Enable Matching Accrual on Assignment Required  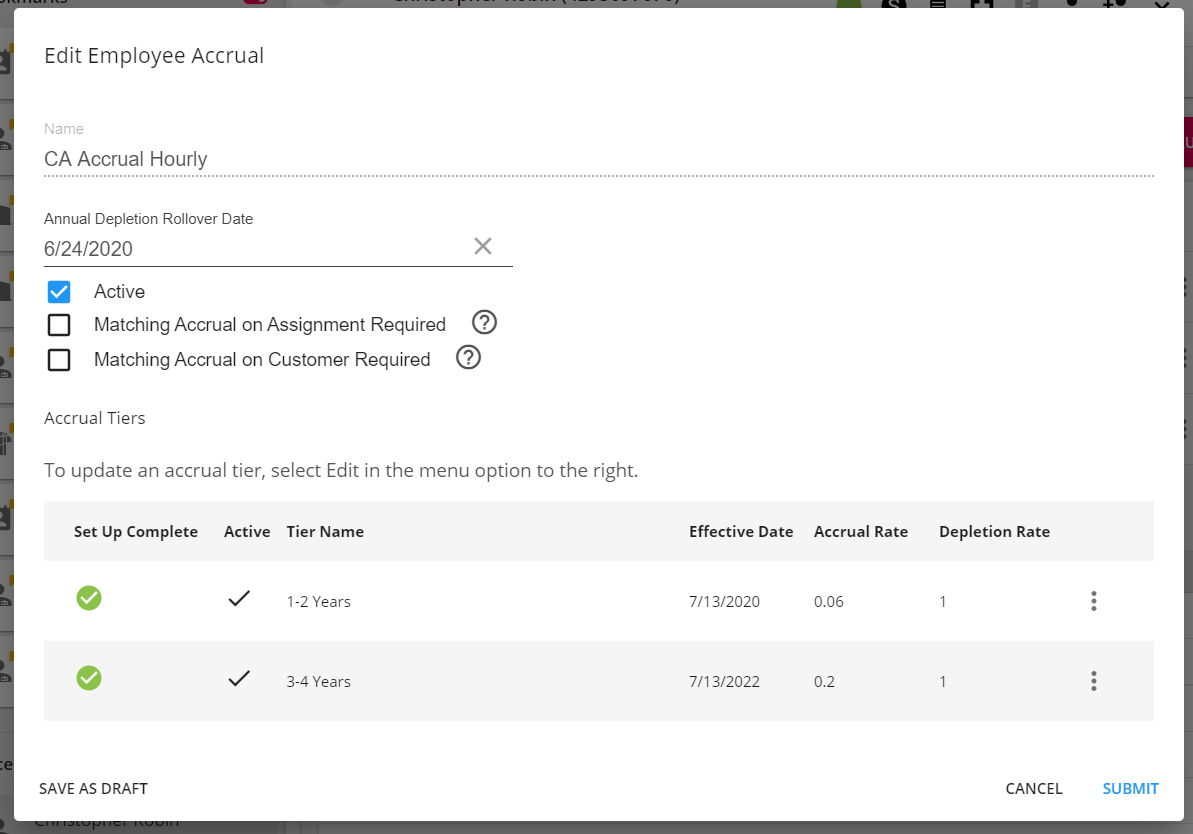[59, 325]
